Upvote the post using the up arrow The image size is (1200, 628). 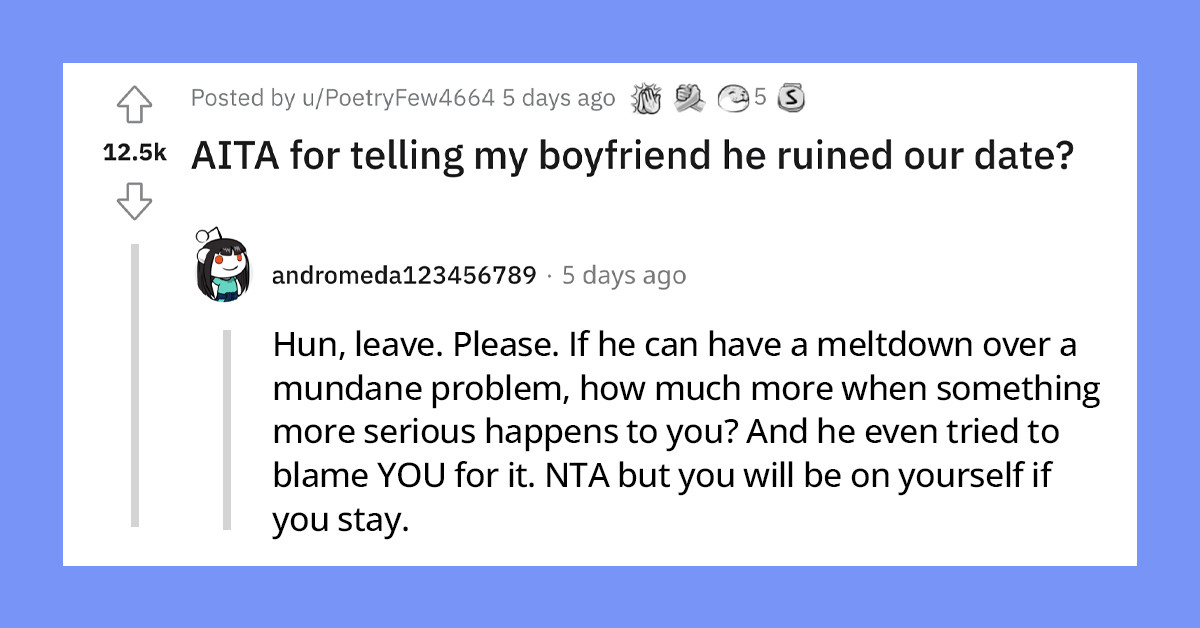(x=135, y=100)
